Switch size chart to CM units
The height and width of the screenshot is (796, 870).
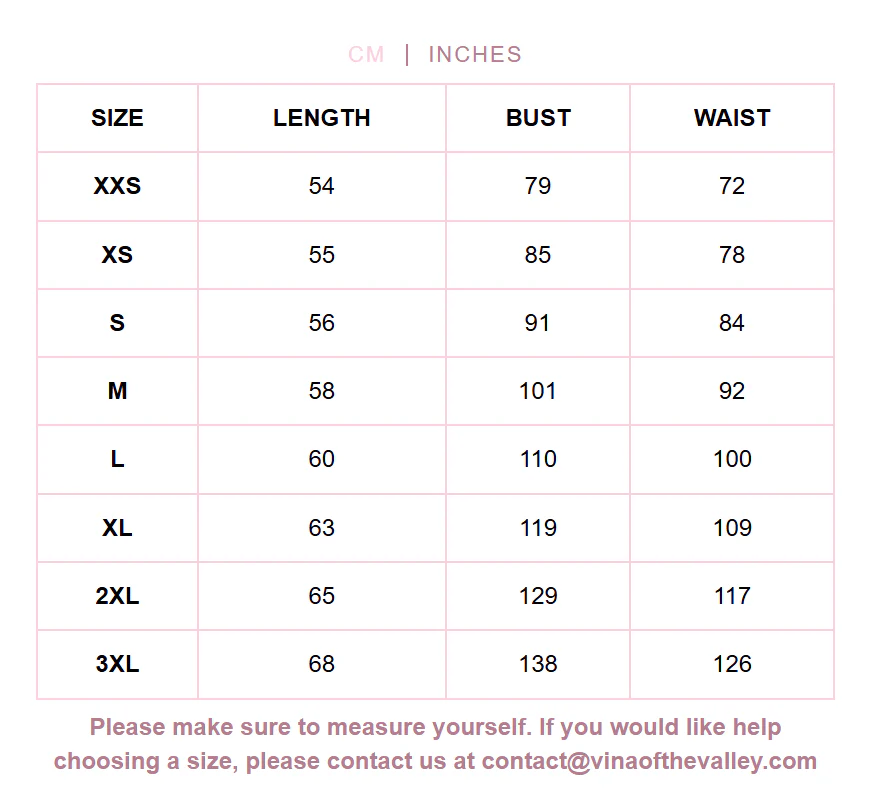(366, 54)
